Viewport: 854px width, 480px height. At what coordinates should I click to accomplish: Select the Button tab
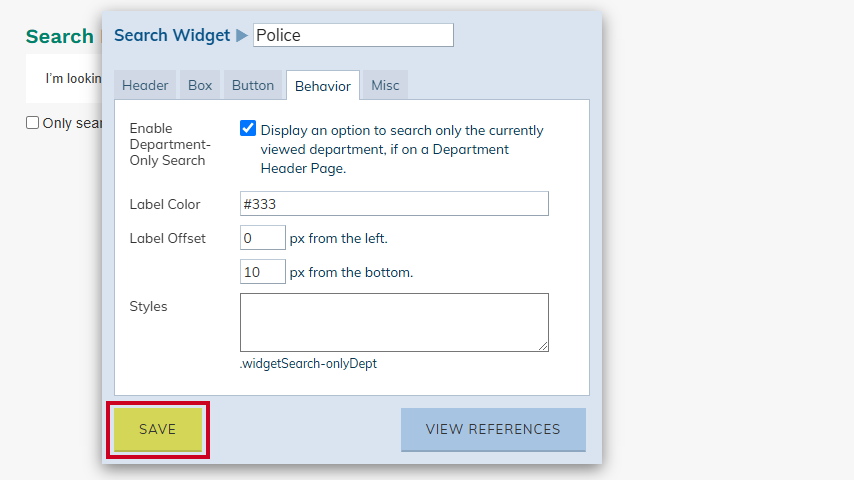tap(253, 86)
